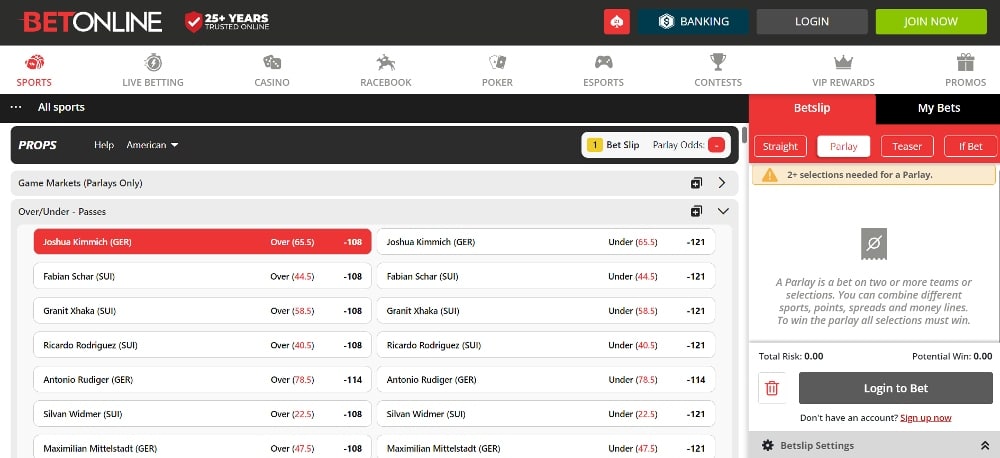
Task: Open Esports gamepad icon
Action: [x=603, y=63]
